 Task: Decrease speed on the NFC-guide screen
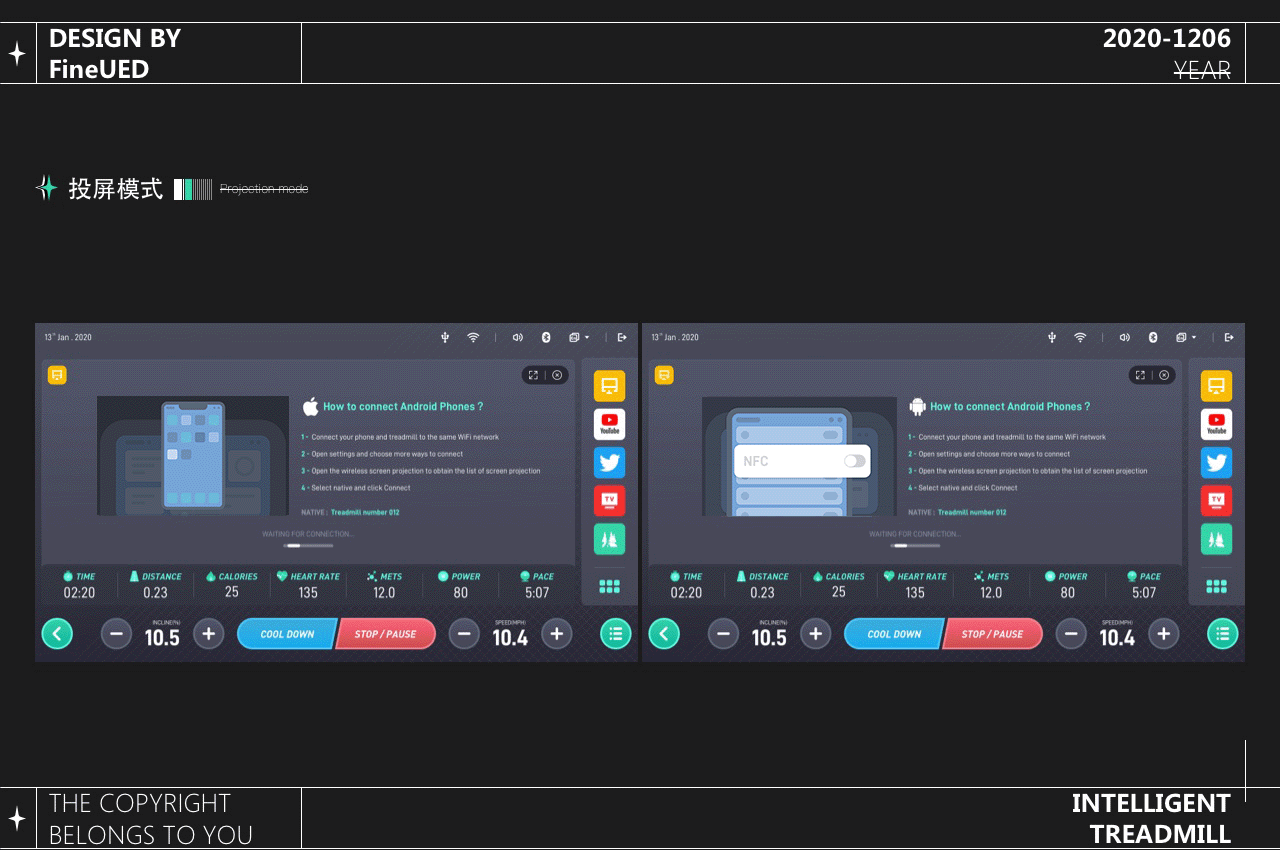coord(1071,633)
